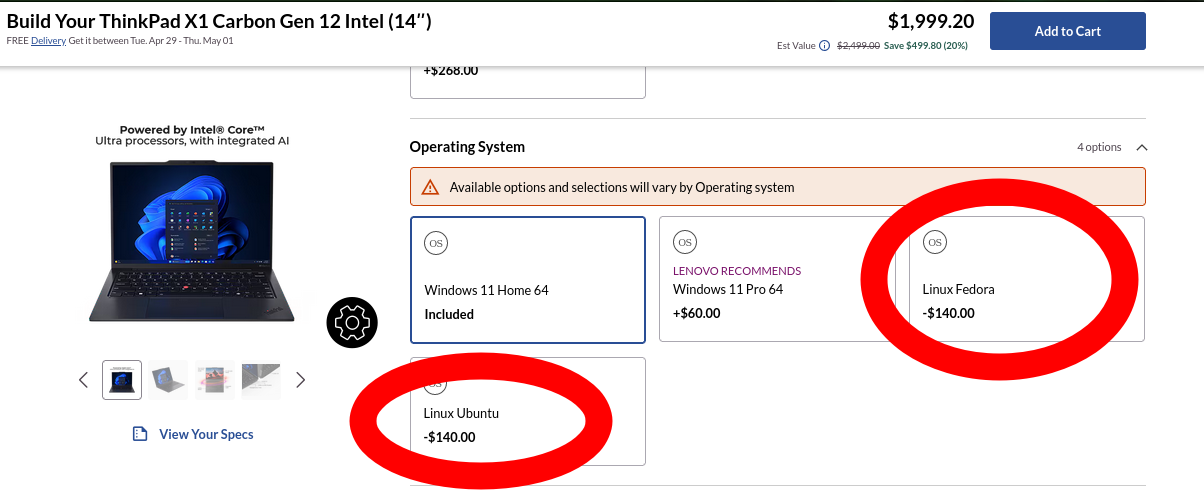The width and height of the screenshot is (1204, 490).
Task: Click the warning triangle icon in alert
Action: click(430, 187)
